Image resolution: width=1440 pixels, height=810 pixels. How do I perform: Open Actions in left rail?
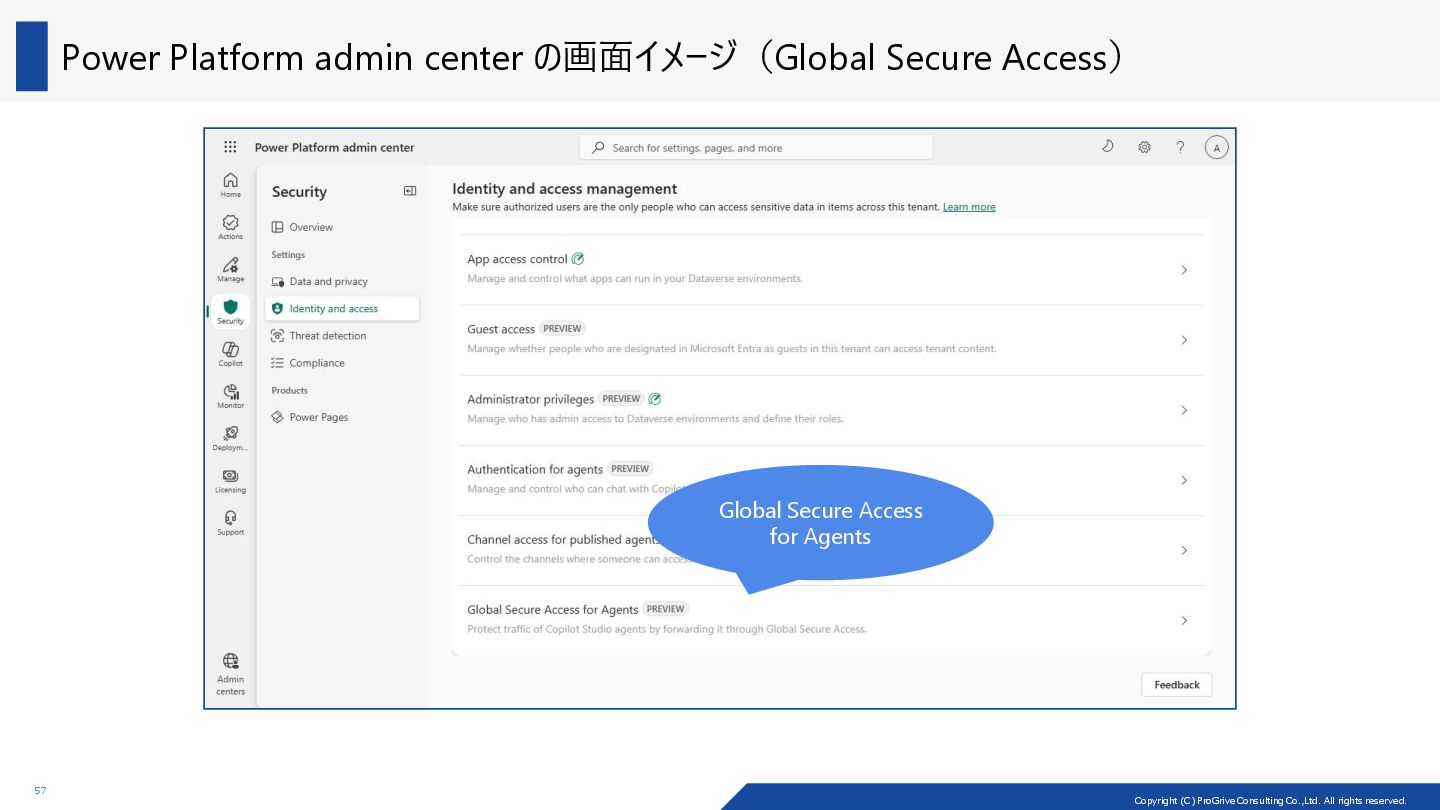coord(230,227)
